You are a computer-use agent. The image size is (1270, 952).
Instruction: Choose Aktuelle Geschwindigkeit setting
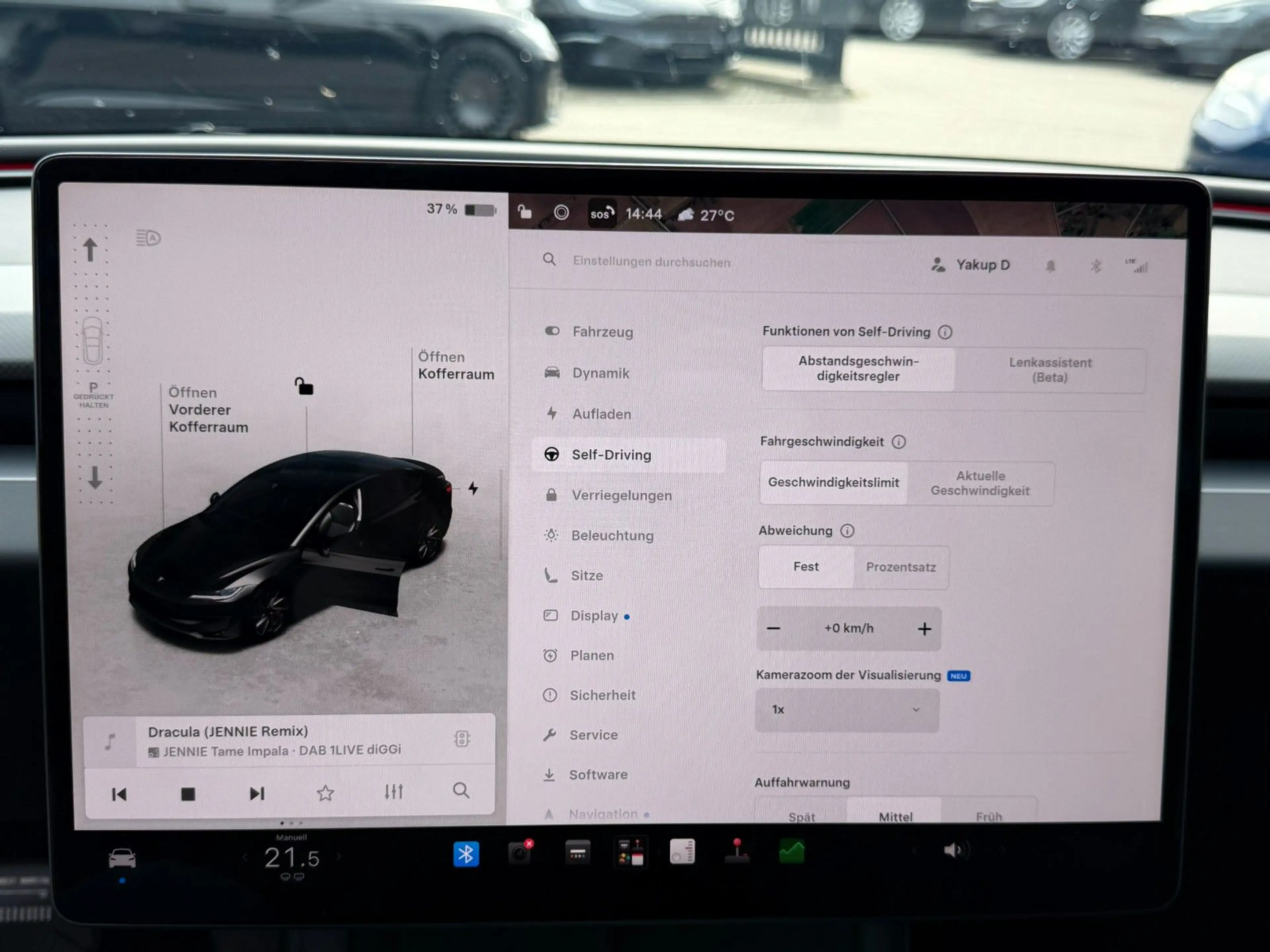980,483
